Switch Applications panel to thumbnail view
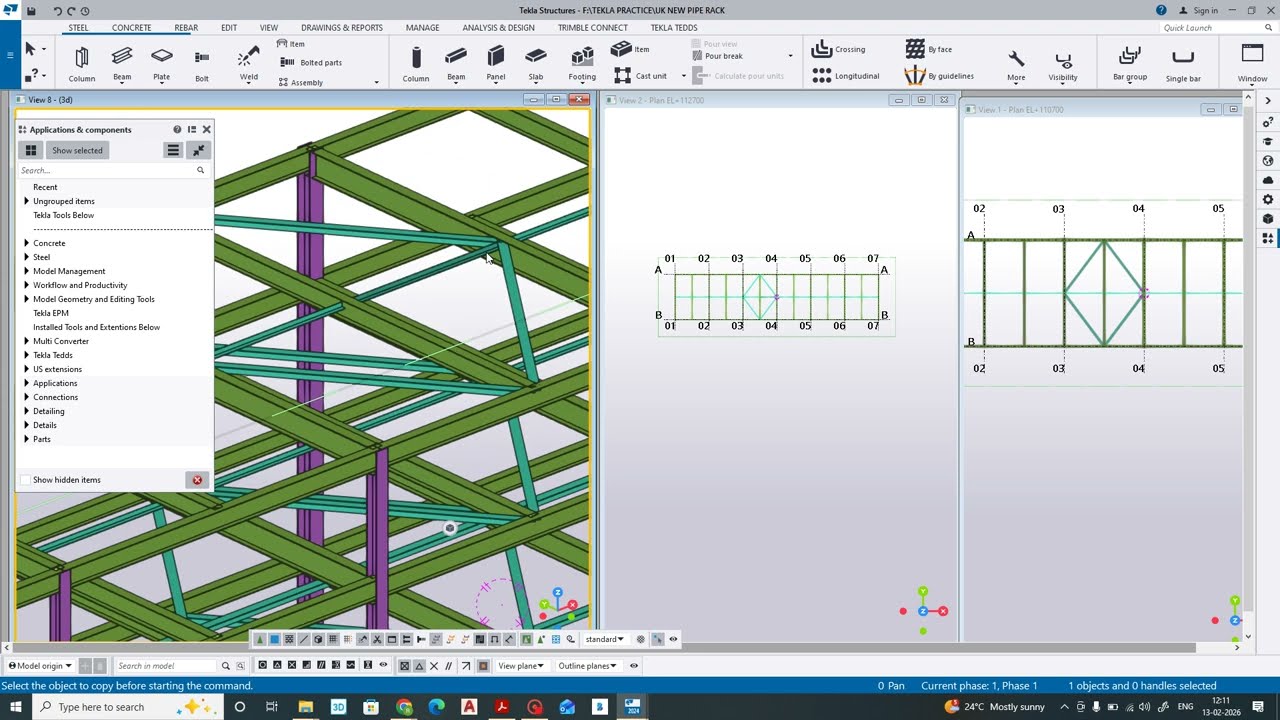Image resolution: width=1280 pixels, height=720 pixels. click(x=31, y=150)
